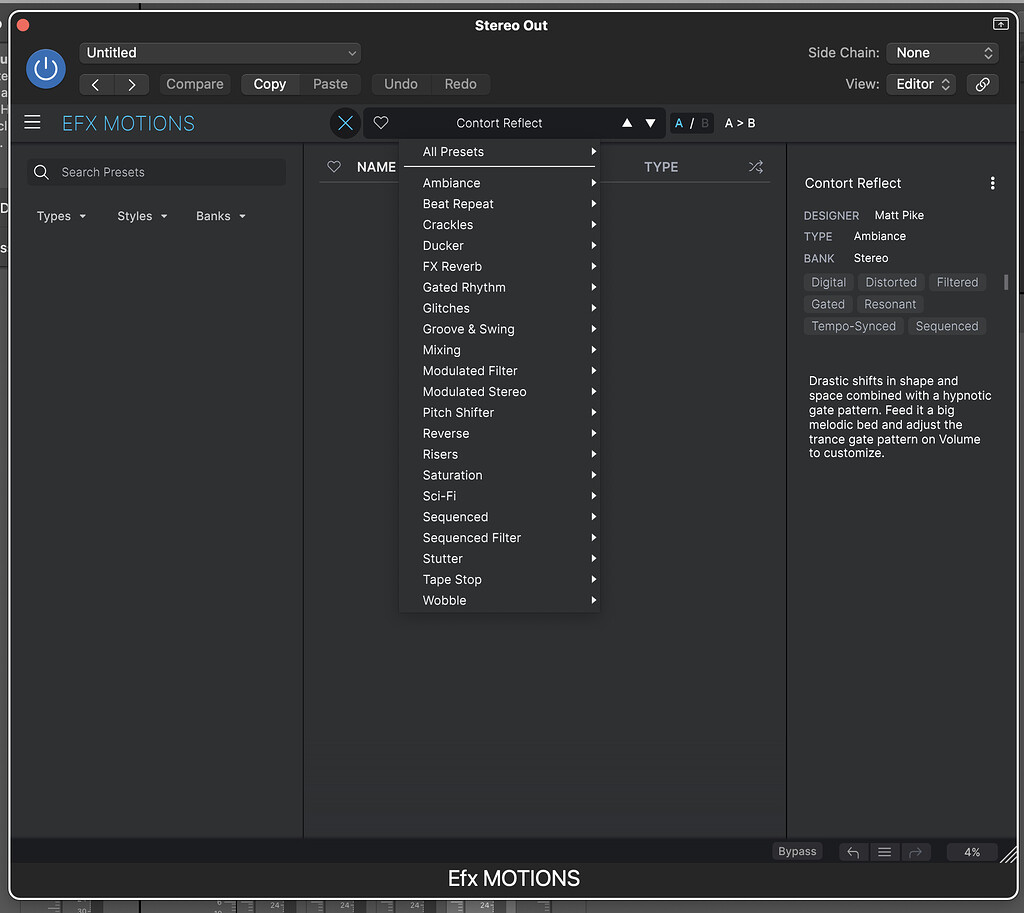The image size is (1024, 913).
Task: Click the Tempo-Synced style tag
Action: 854,326
